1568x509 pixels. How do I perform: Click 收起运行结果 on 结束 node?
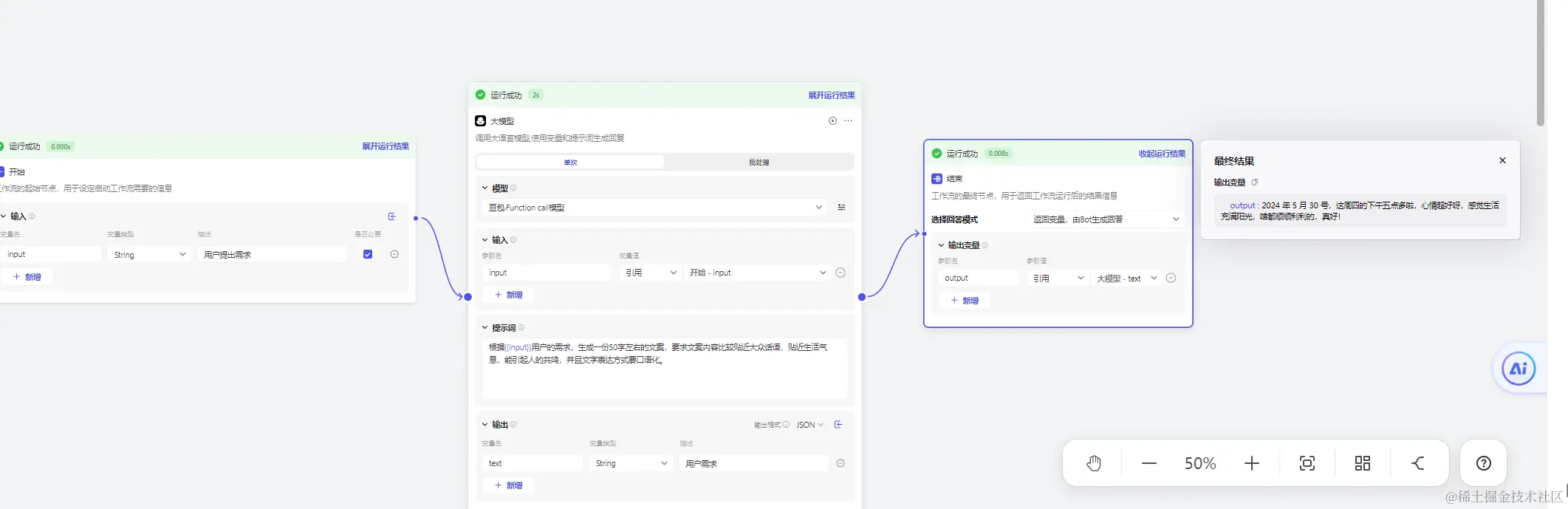pyautogui.click(x=1162, y=154)
